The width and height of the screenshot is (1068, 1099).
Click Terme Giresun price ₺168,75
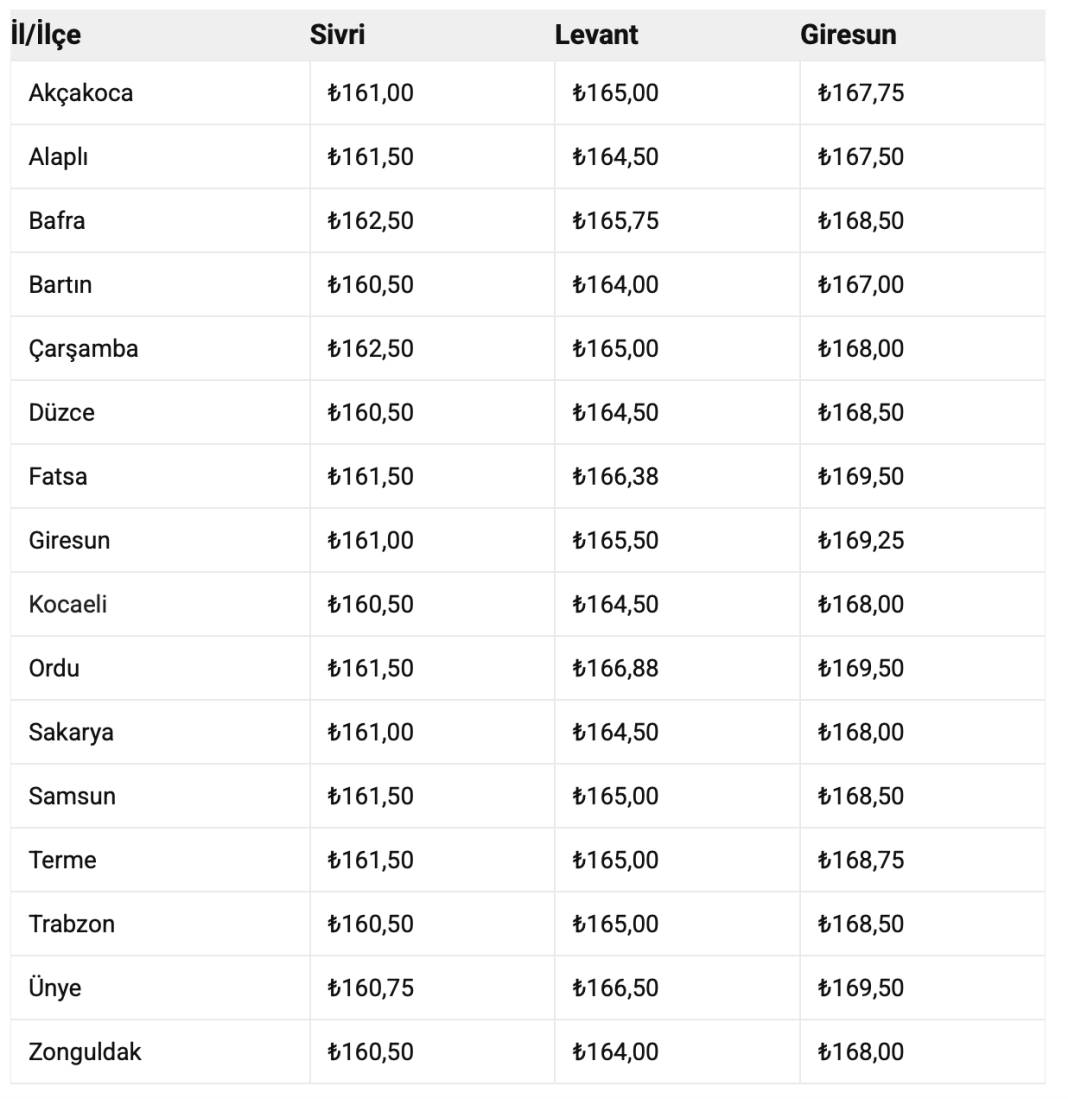[x=861, y=859]
